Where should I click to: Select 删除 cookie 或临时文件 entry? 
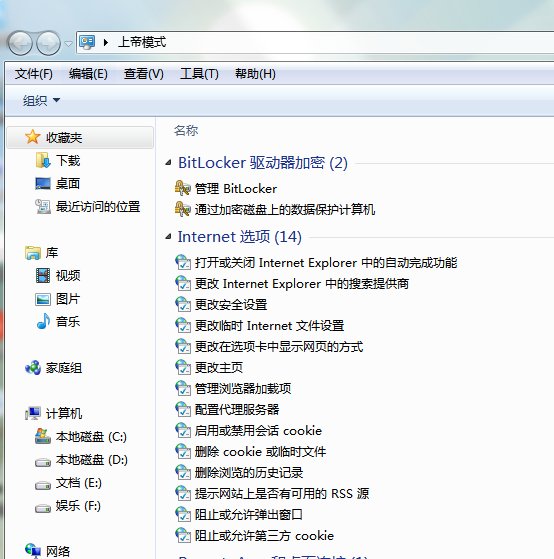point(260,451)
